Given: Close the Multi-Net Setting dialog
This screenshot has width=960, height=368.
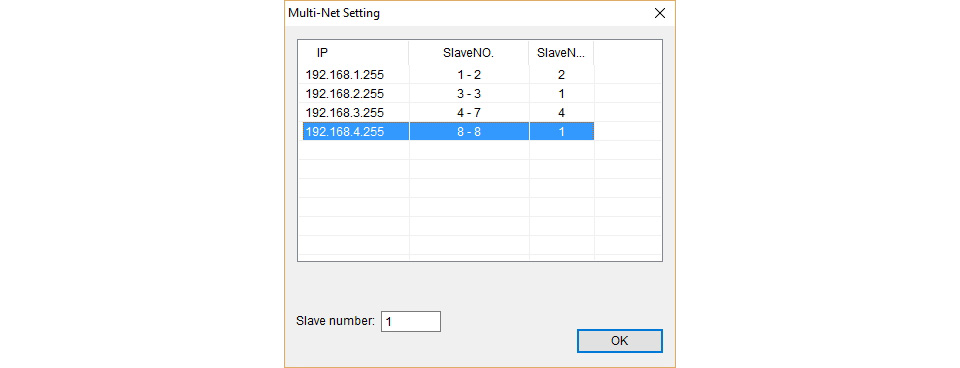Looking at the screenshot, I should pos(659,13).
